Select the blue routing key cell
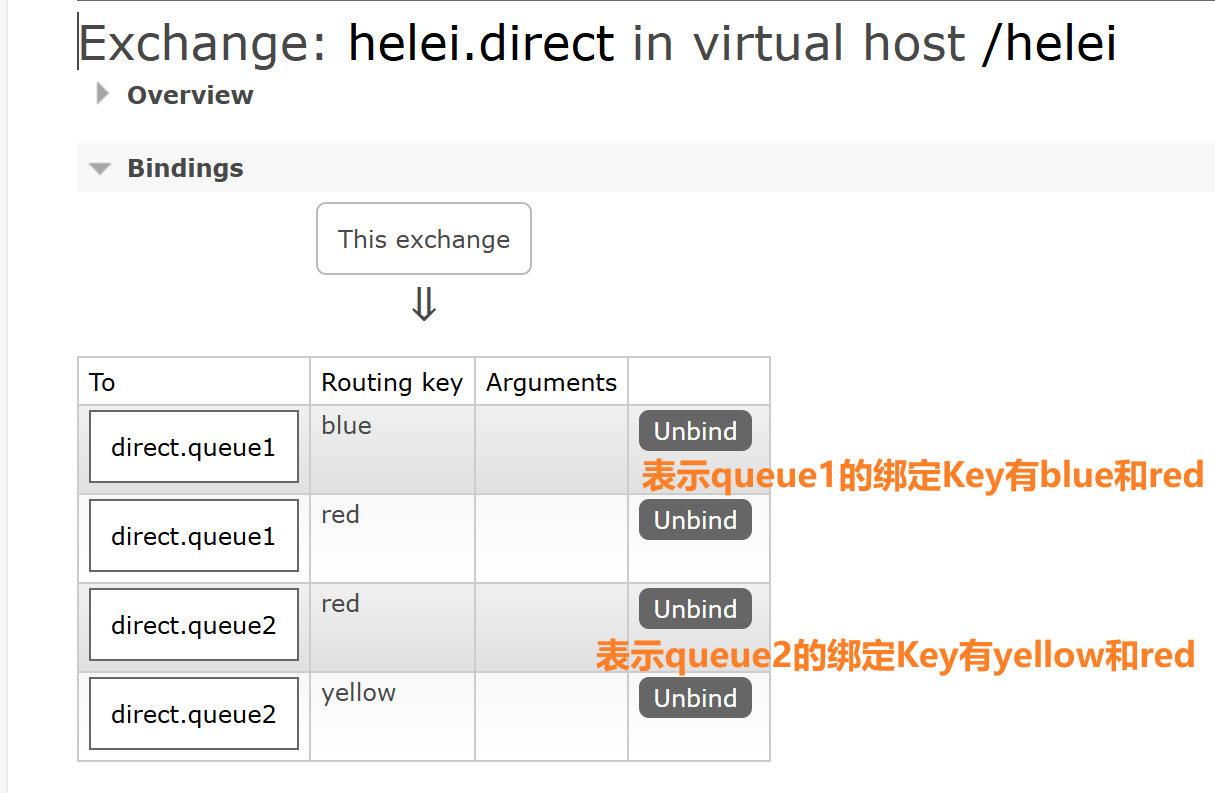Image resolution: width=1215 pixels, height=793 pixels. pyautogui.click(x=347, y=426)
